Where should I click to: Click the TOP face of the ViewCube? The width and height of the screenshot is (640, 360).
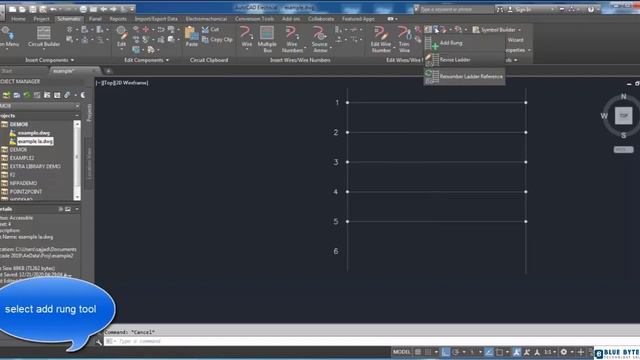point(623,116)
